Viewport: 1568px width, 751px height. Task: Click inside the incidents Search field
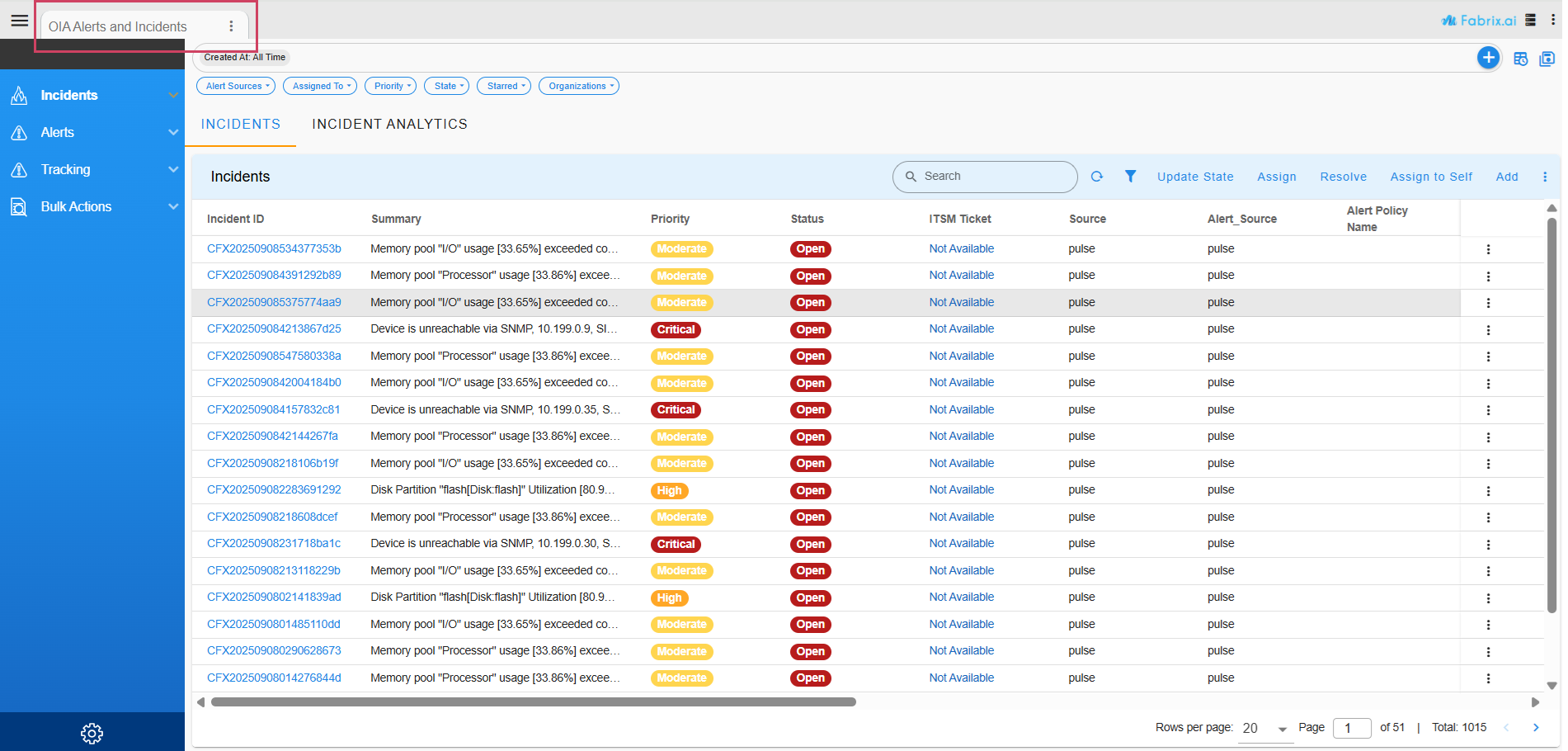click(x=984, y=177)
